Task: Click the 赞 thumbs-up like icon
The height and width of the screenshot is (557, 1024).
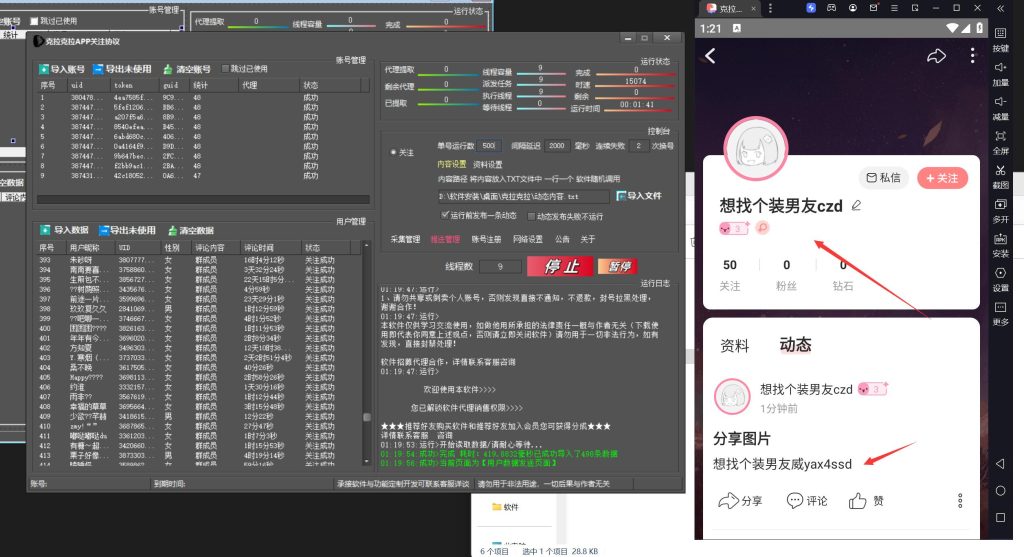Action: coord(858,501)
